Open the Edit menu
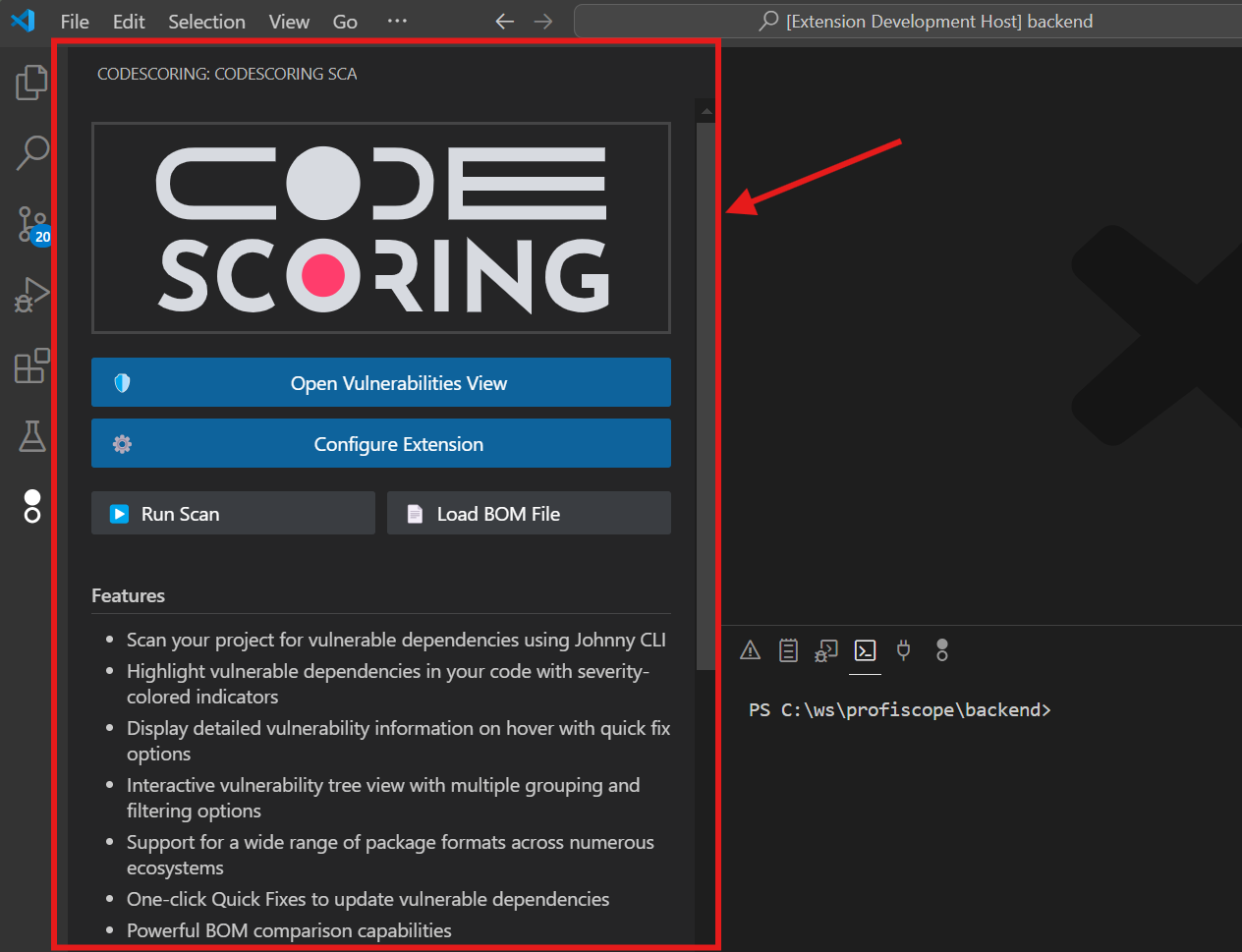1242x952 pixels. tap(129, 22)
